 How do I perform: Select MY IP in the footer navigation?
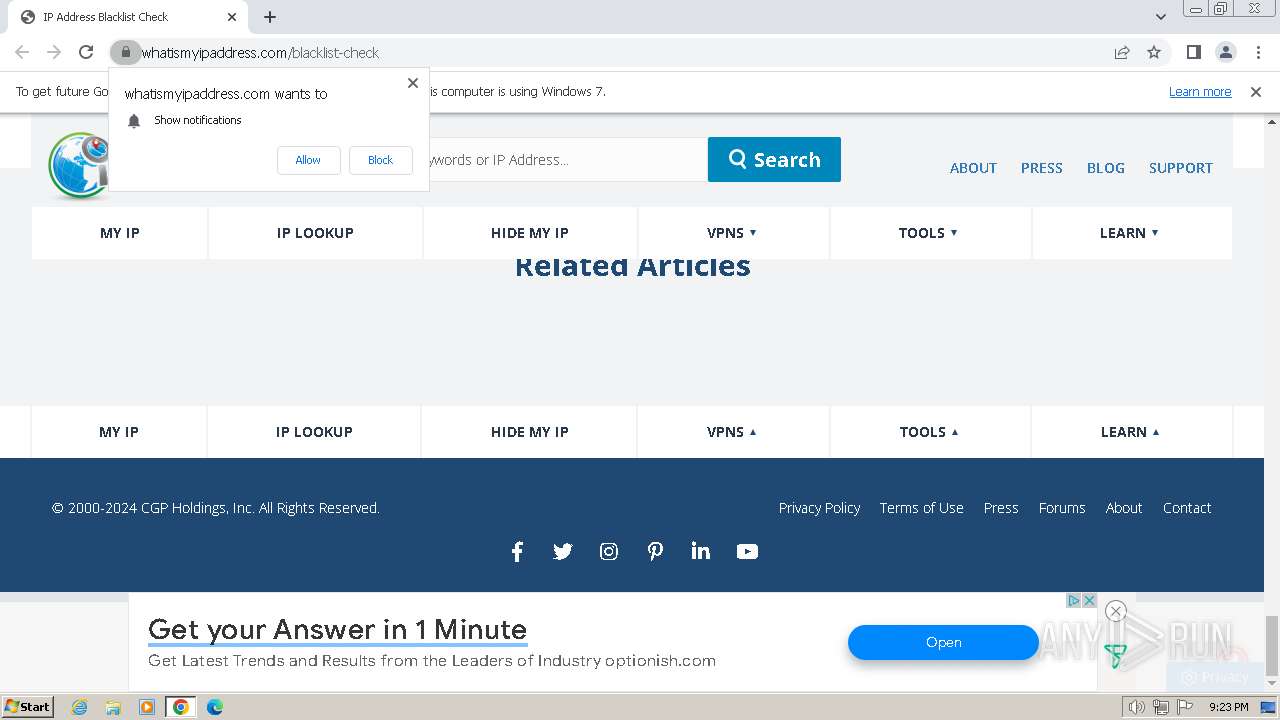click(x=119, y=432)
